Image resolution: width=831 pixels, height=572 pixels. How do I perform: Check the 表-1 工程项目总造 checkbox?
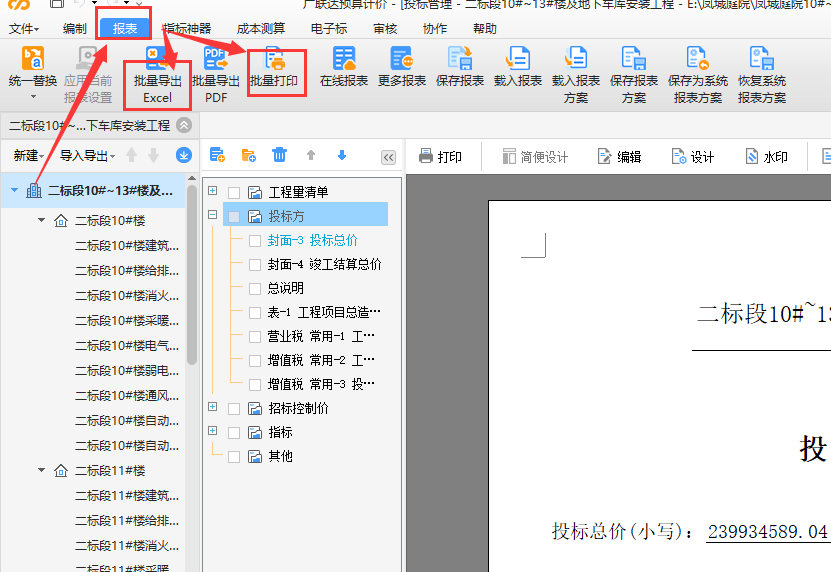click(x=255, y=313)
